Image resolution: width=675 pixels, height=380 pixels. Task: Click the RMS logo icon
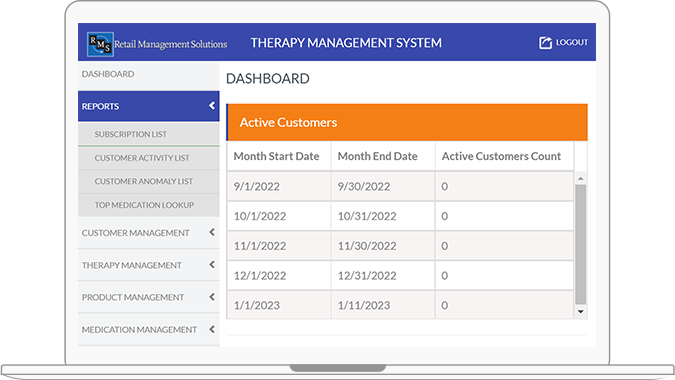pyautogui.click(x=100, y=44)
